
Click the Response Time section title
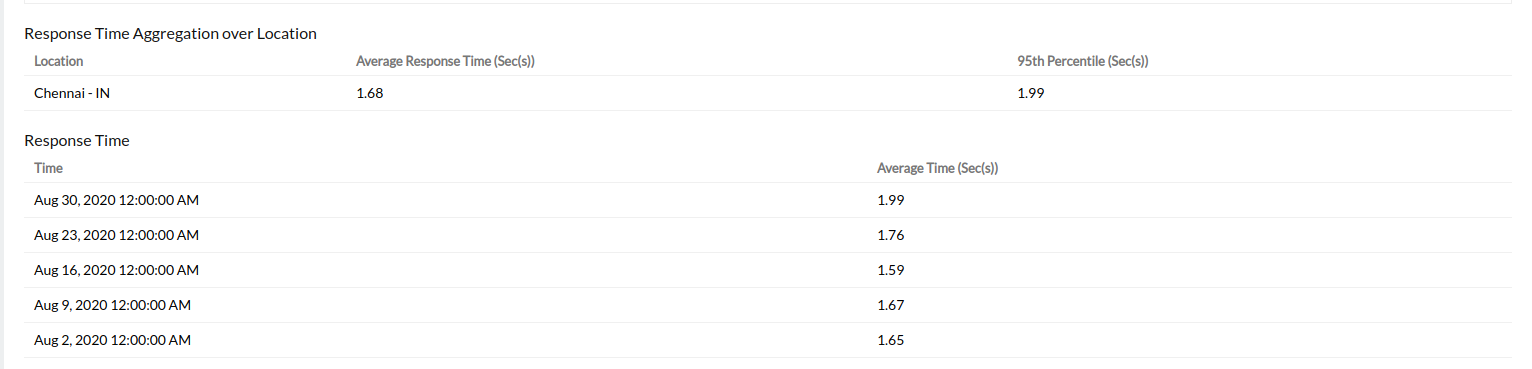pyautogui.click(x=77, y=141)
